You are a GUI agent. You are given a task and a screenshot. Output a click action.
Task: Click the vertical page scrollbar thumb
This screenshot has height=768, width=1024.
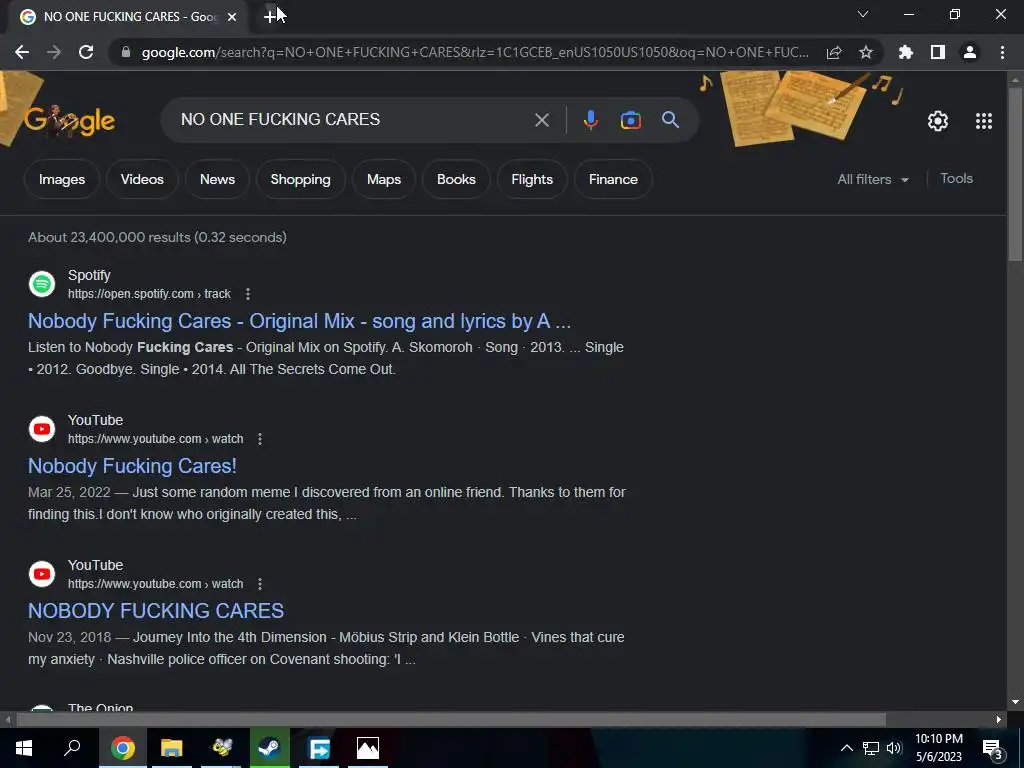1015,175
